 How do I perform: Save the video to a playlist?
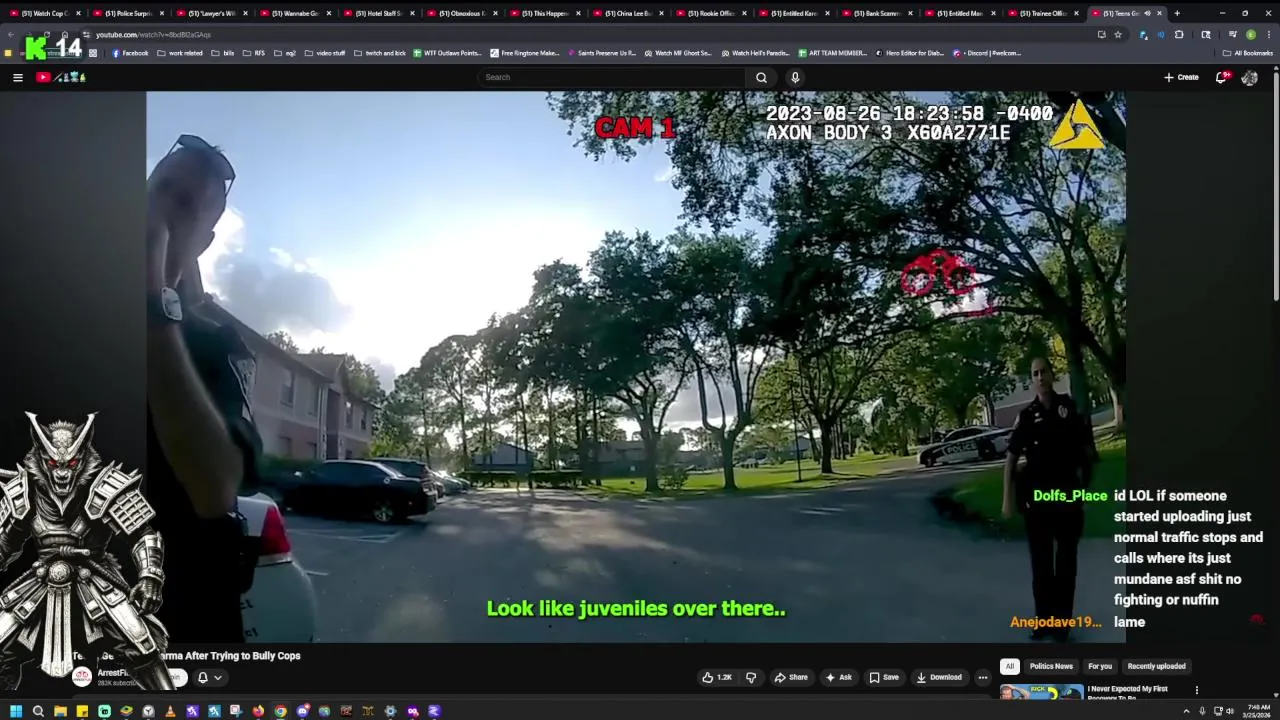tap(883, 677)
